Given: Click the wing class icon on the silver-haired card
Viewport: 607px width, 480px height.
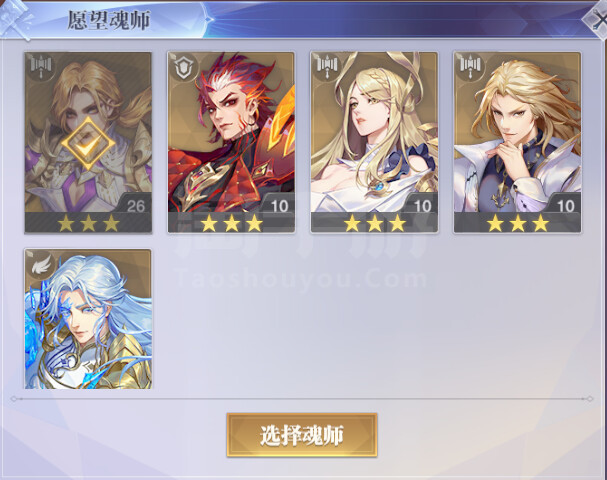Looking at the screenshot, I should (x=41, y=264).
